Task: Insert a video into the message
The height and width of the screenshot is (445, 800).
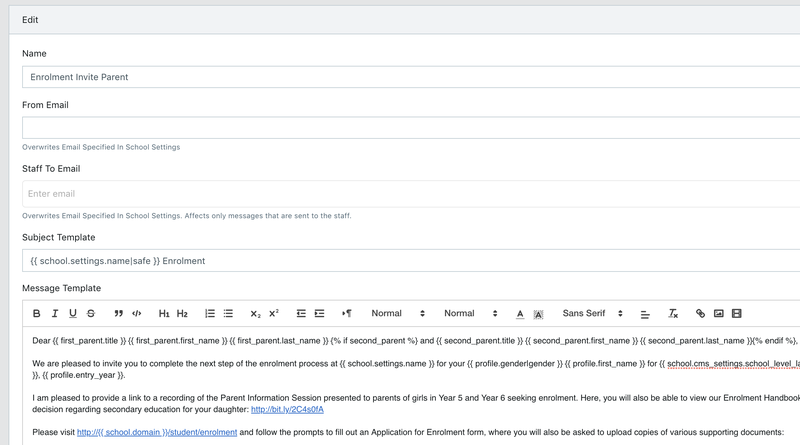Action: point(737,313)
